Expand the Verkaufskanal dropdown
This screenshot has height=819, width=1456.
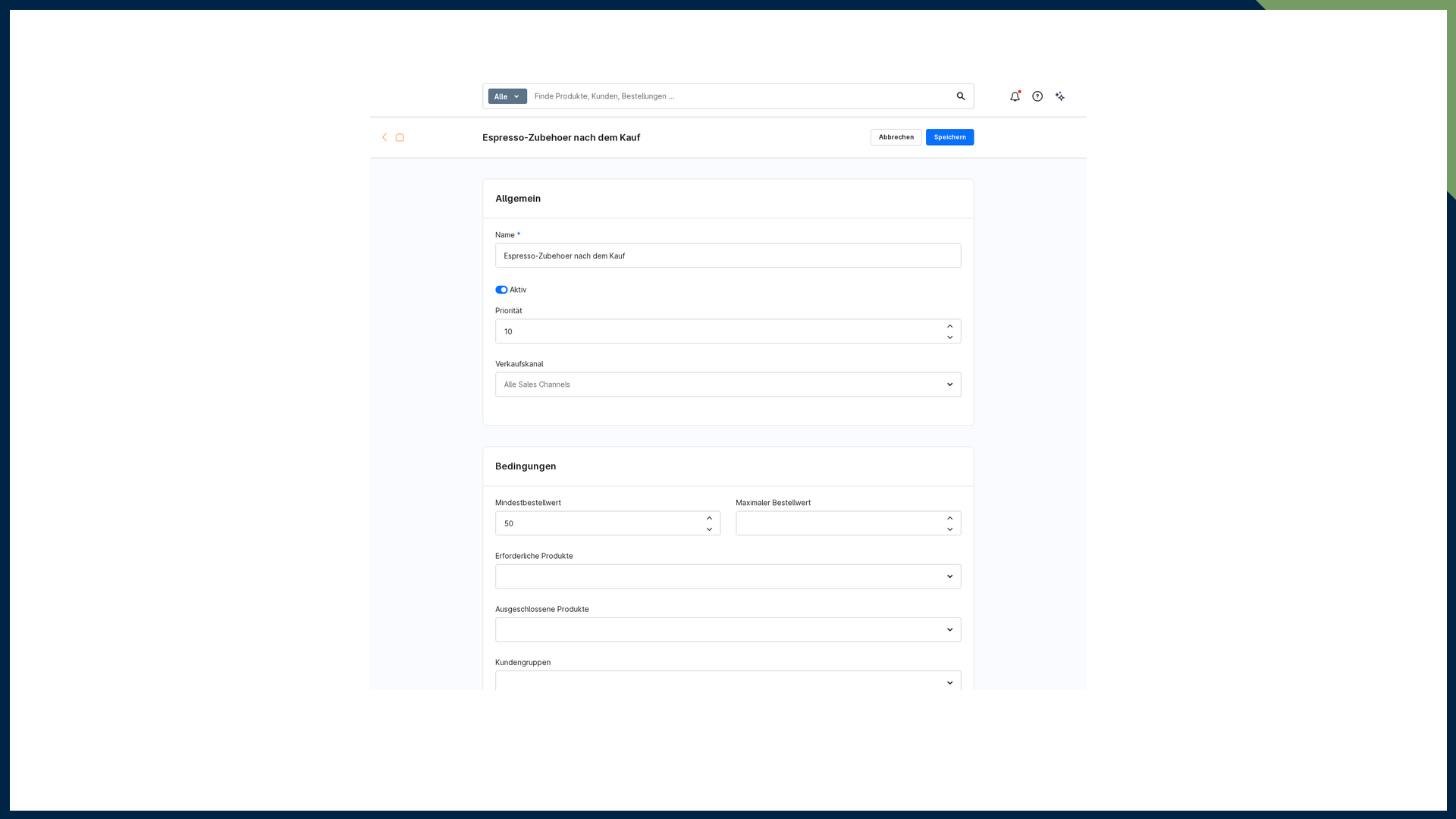pyautogui.click(x=728, y=384)
